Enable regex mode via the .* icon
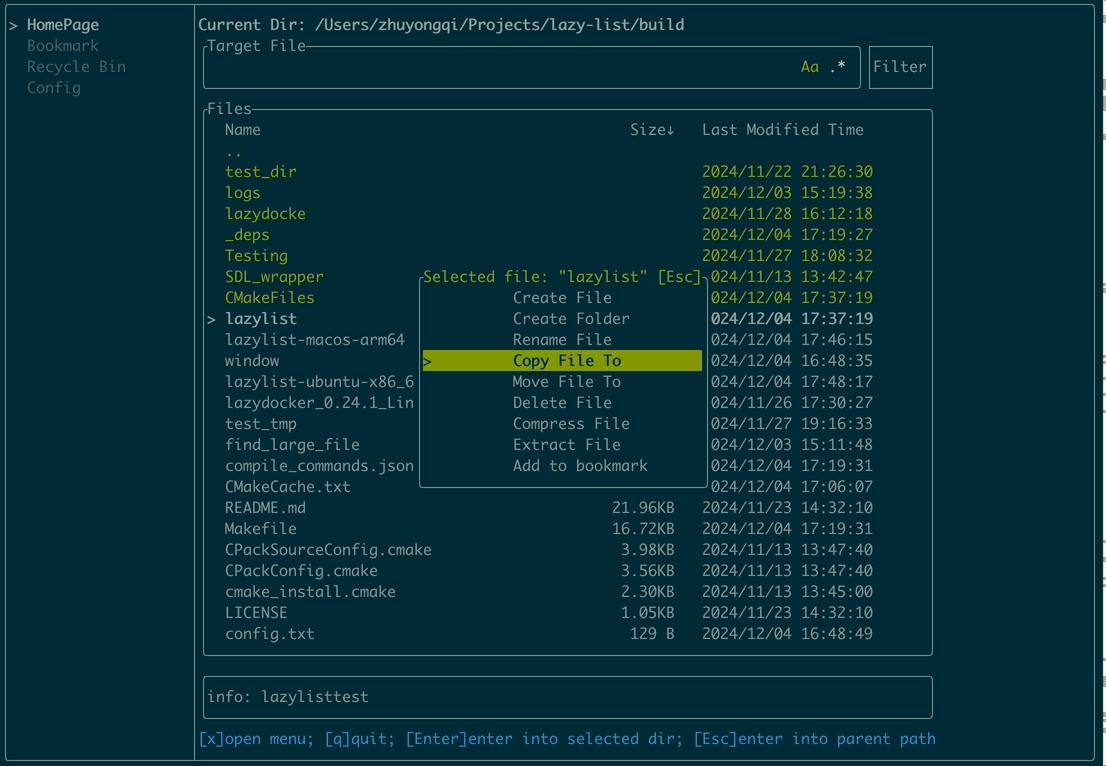 coord(836,66)
